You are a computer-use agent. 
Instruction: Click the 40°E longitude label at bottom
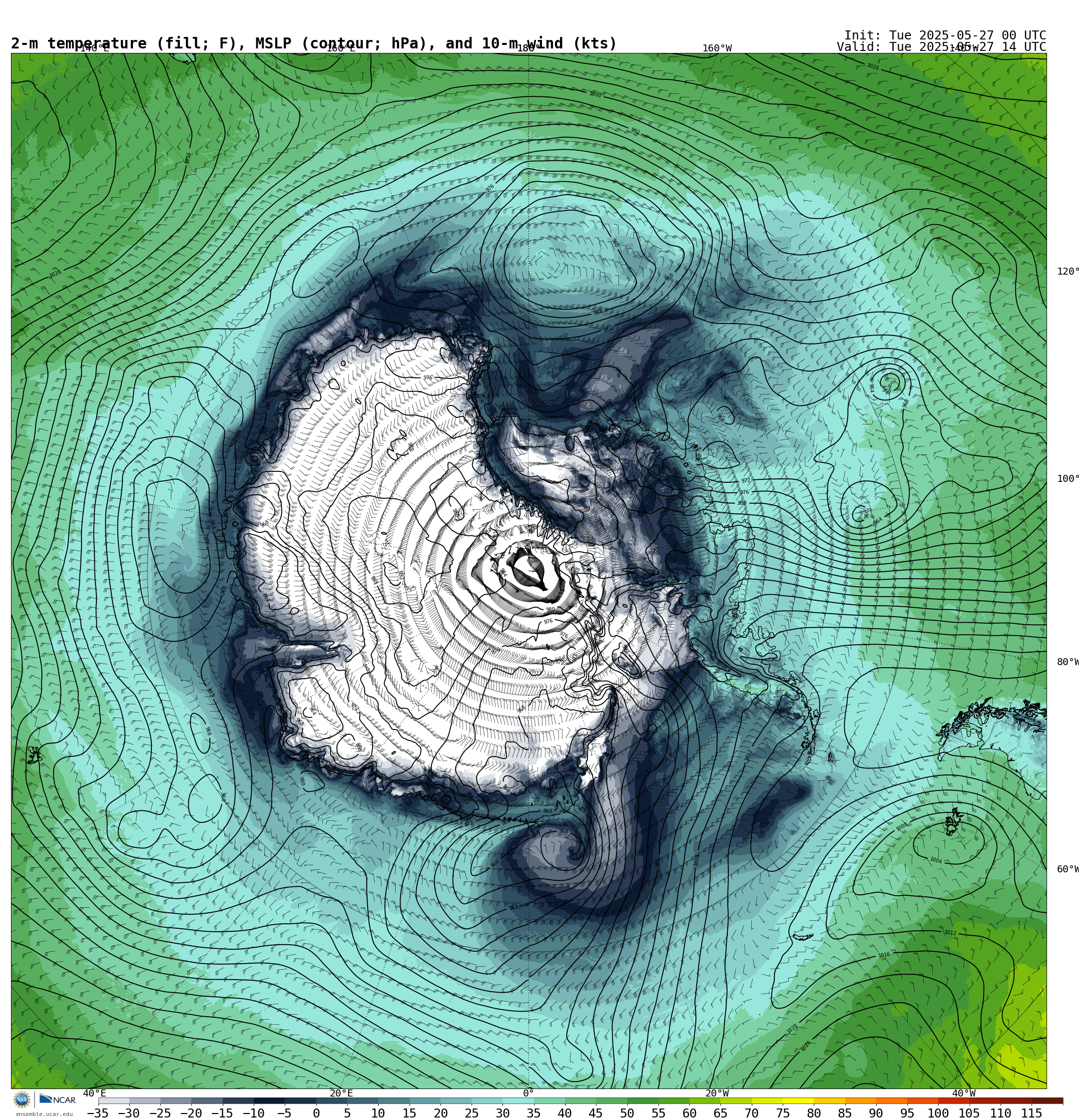coord(94,1093)
